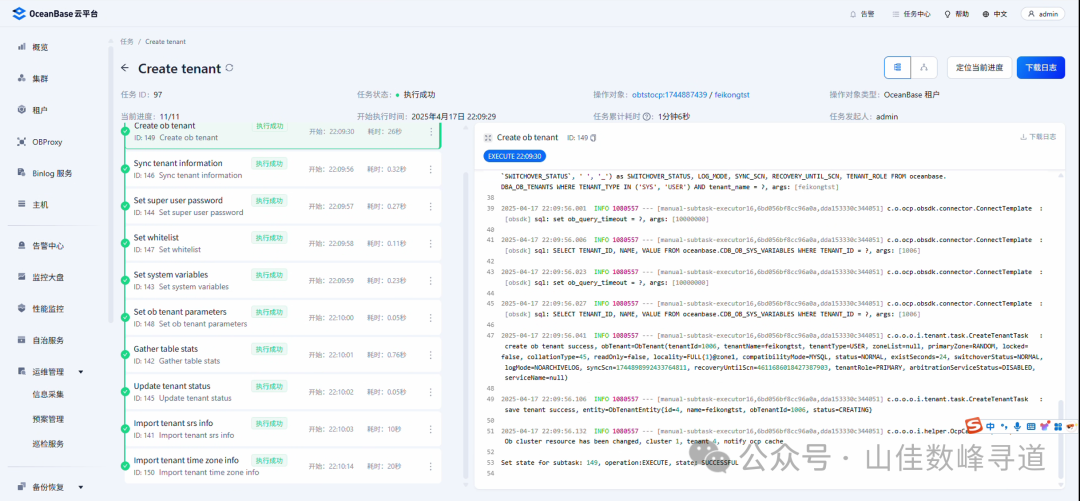Click the 监控大盘 sidebar icon

tap(21, 277)
